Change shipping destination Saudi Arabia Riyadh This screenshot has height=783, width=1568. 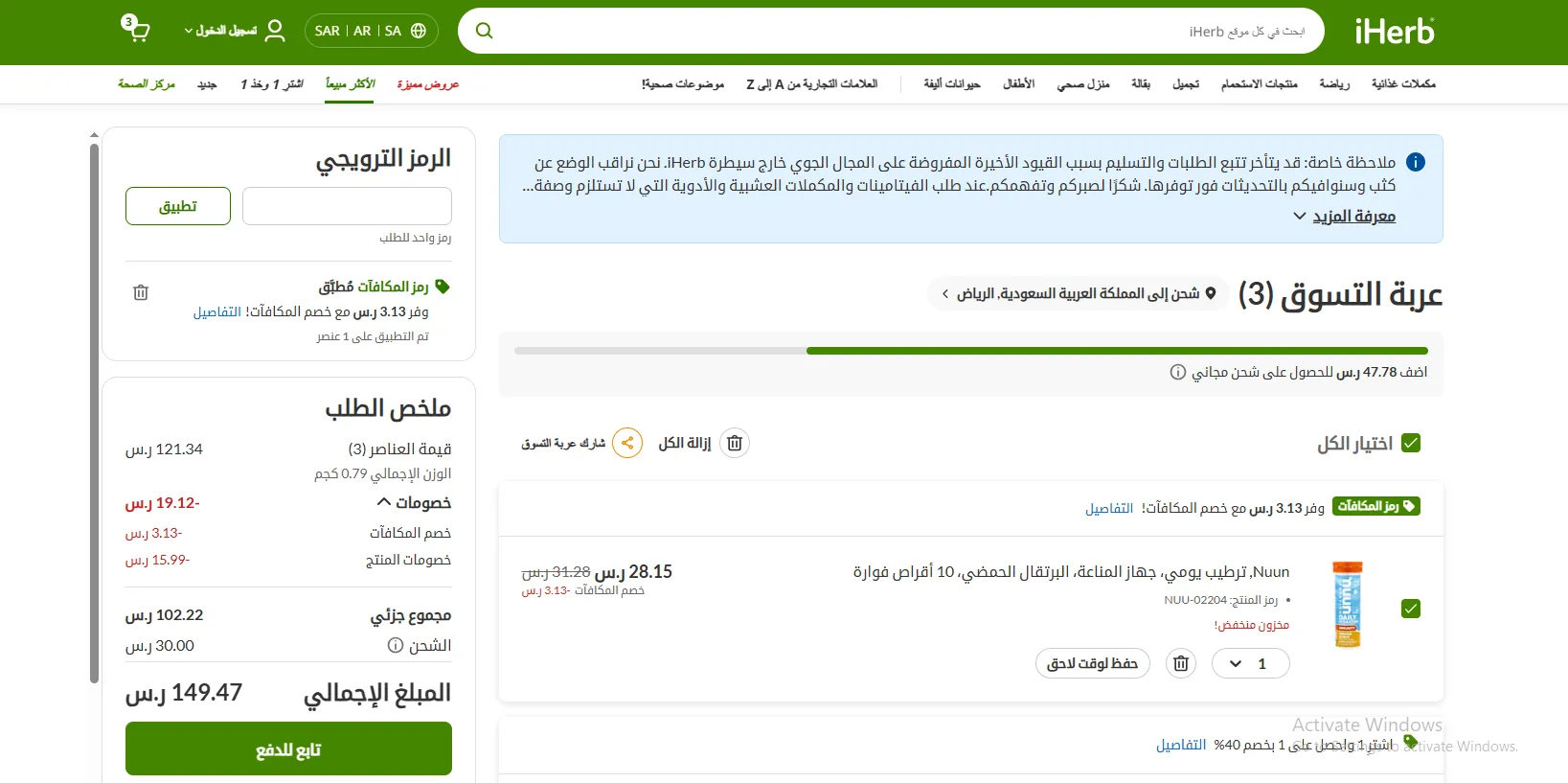[x=1078, y=293]
